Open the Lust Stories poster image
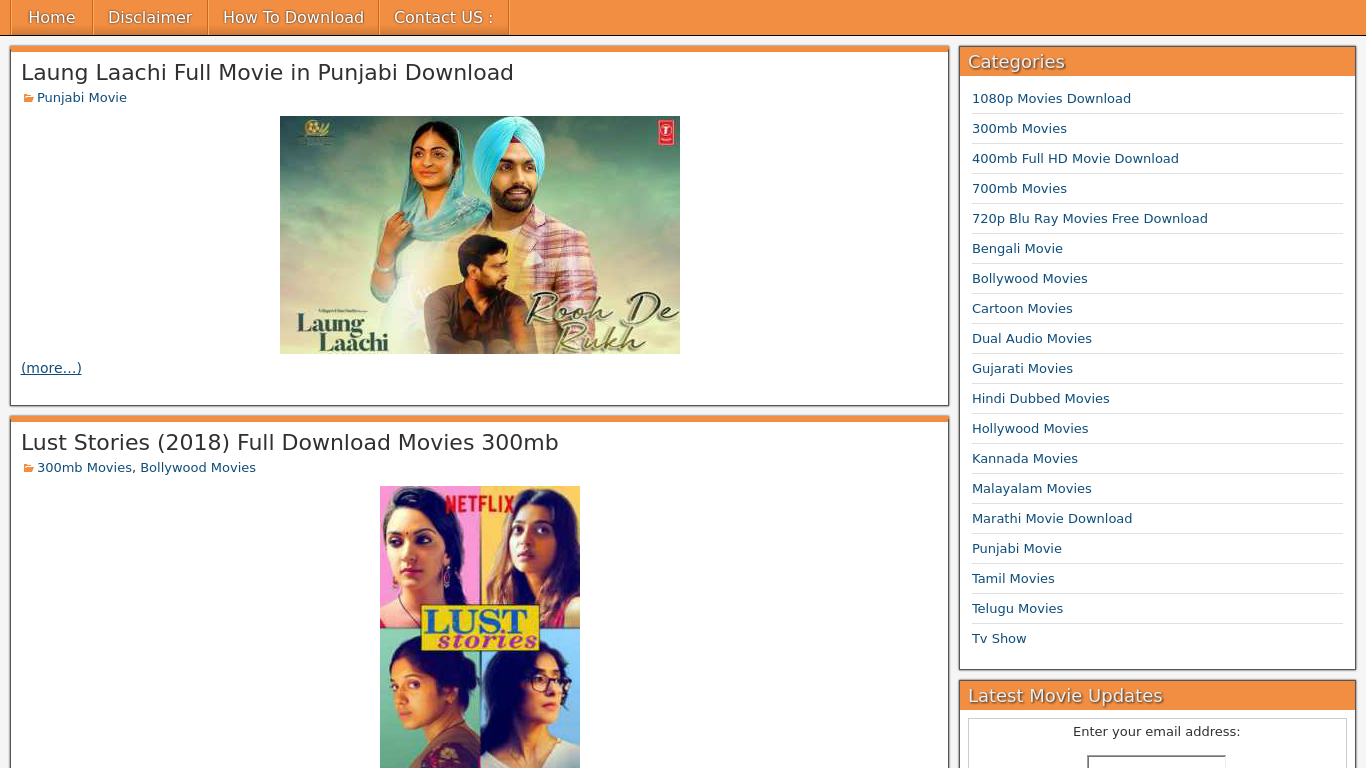This screenshot has height=768, width=1366. 480,627
